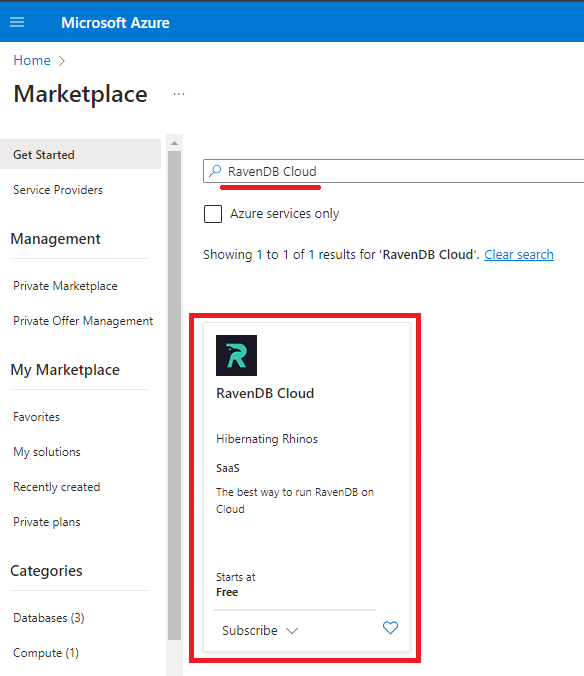This screenshot has height=676, width=584.
Task: Select Get Started in sidebar
Action: 81,154
